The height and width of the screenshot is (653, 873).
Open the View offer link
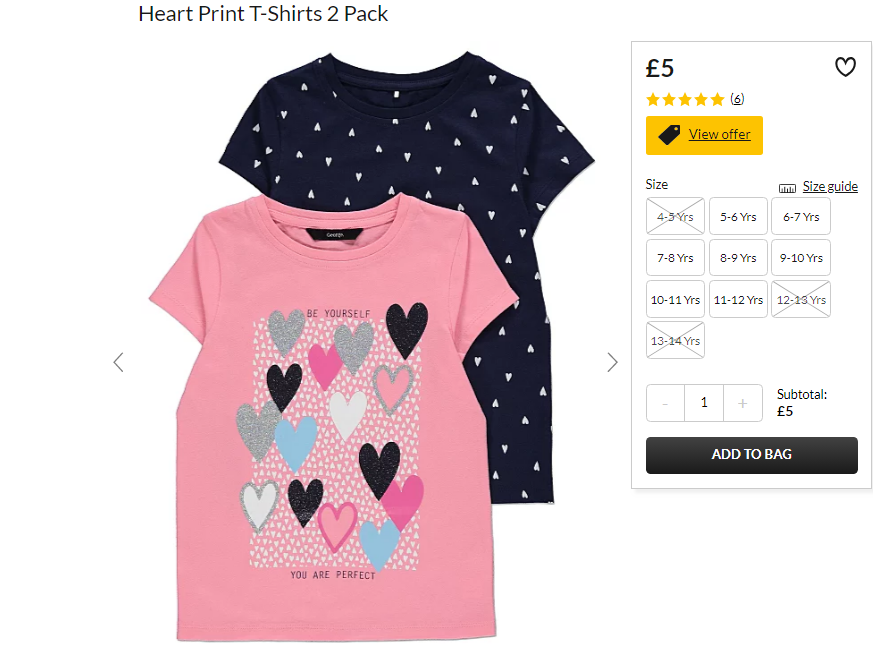click(719, 134)
